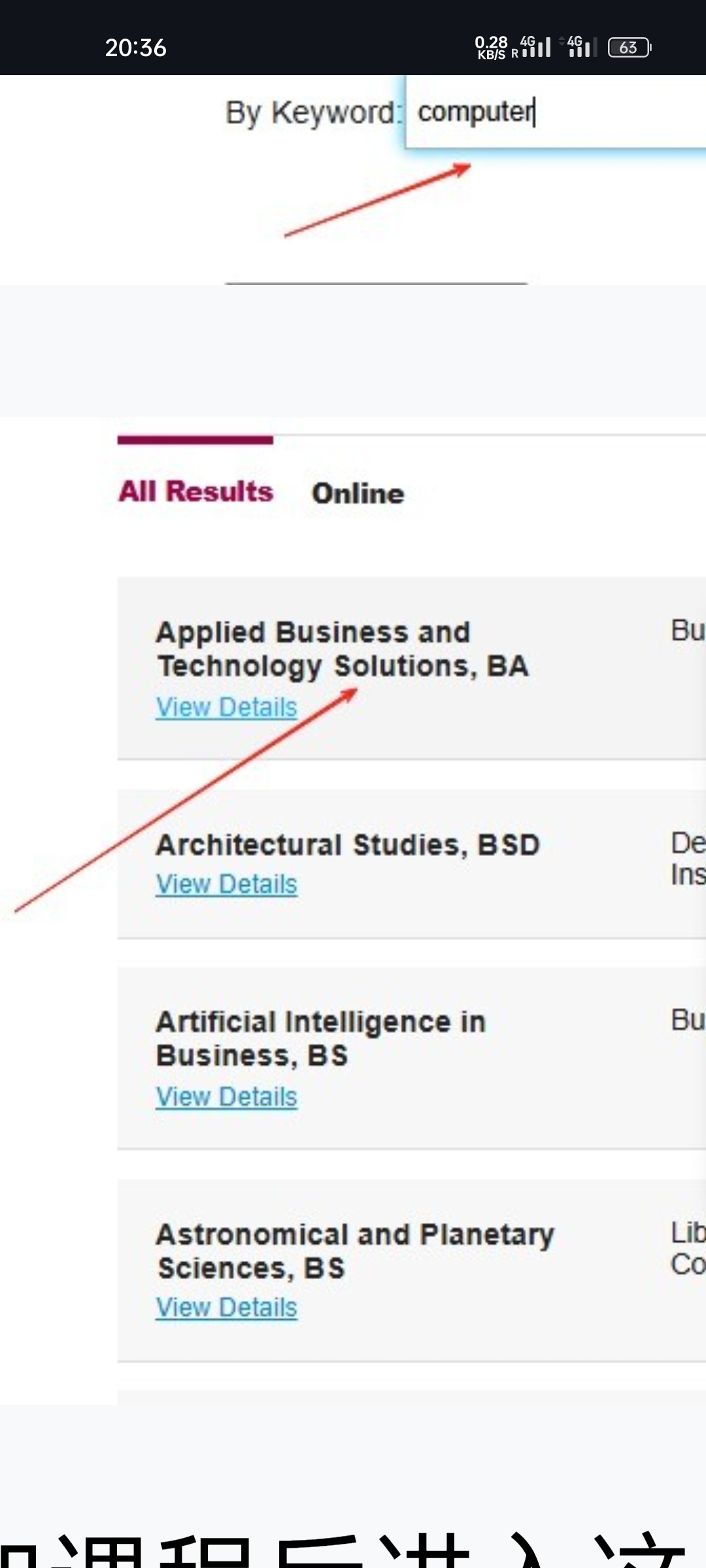
Task: Click the By Keyword label
Action: (x=312, y=112)
